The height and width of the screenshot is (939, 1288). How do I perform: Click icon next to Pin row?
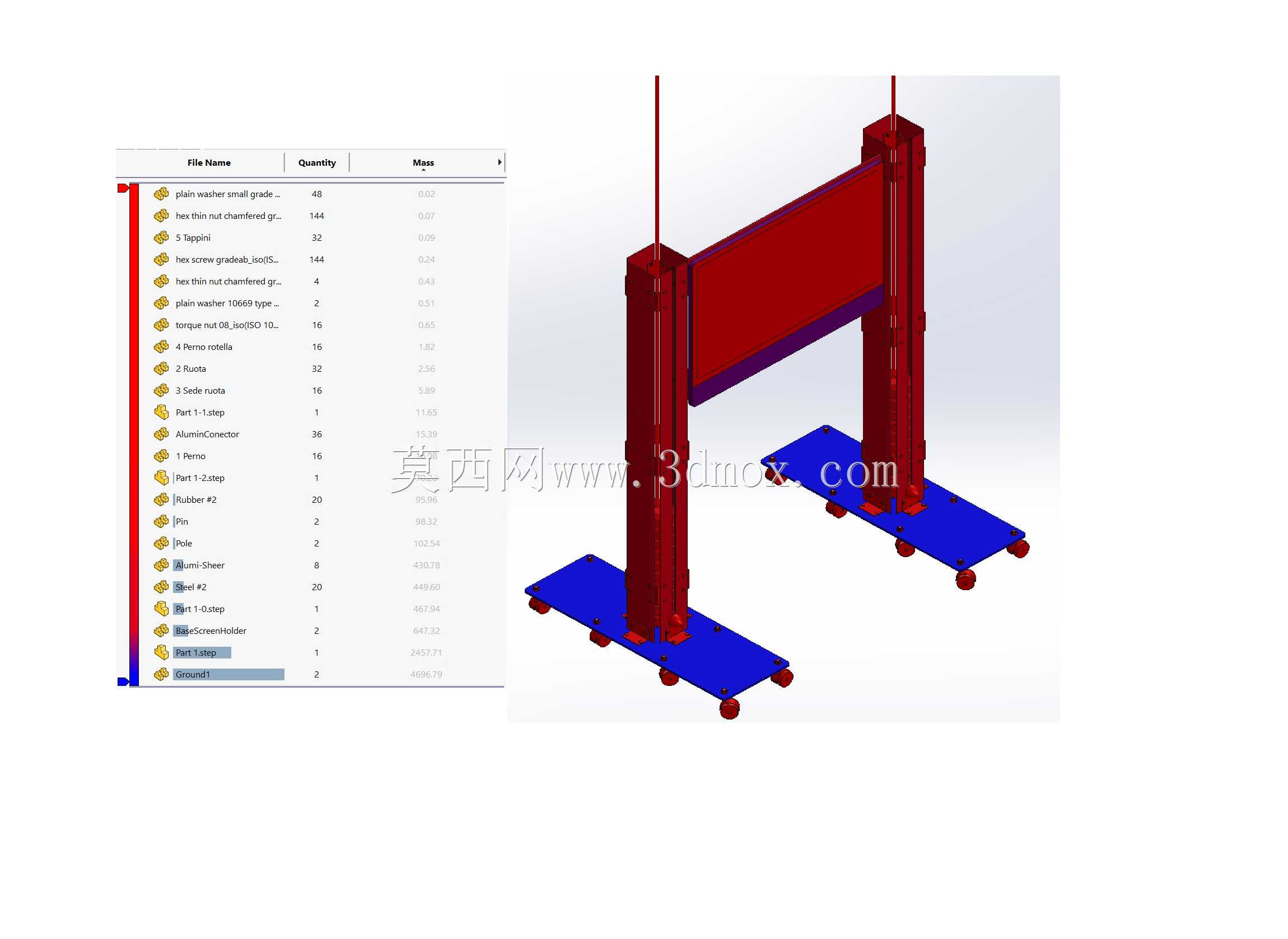161,521
